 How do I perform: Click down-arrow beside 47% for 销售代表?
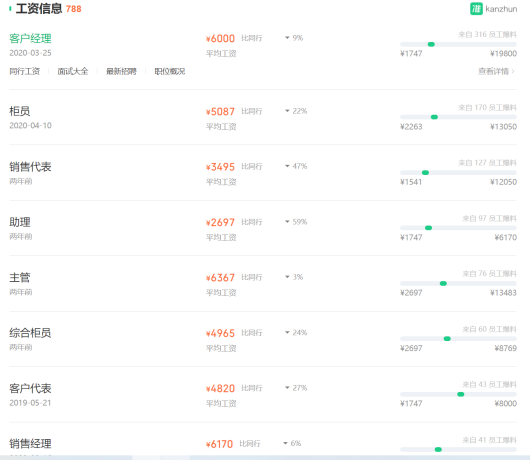(x=287, y=166)
